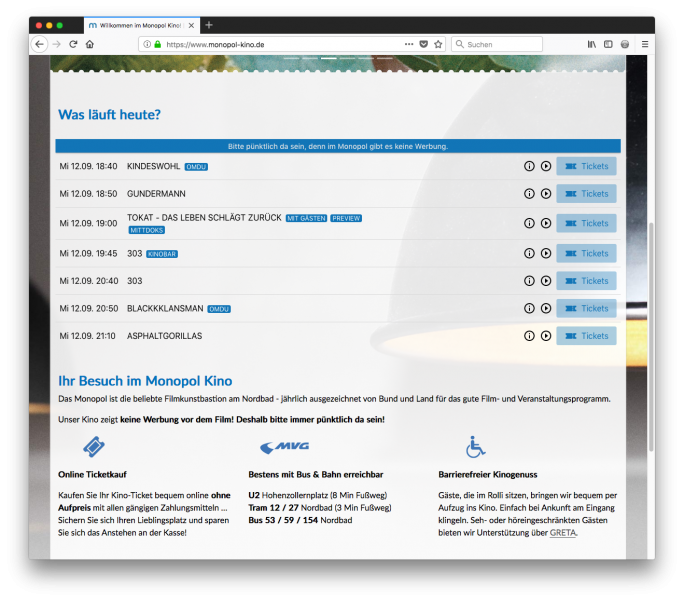The width and height of the screenshot is (684, 600).
Task: Play trailer for TOKAT
Action: (x=546, y=223)
